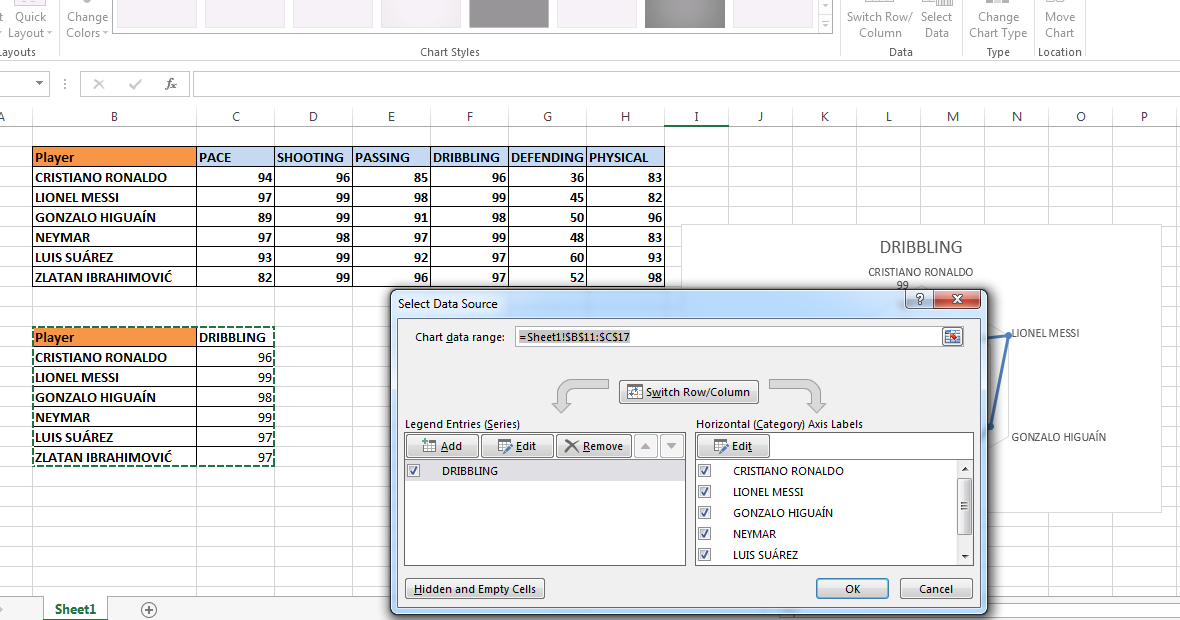
Task: Close the Select Data Source dialog
Action: point(957,299)
